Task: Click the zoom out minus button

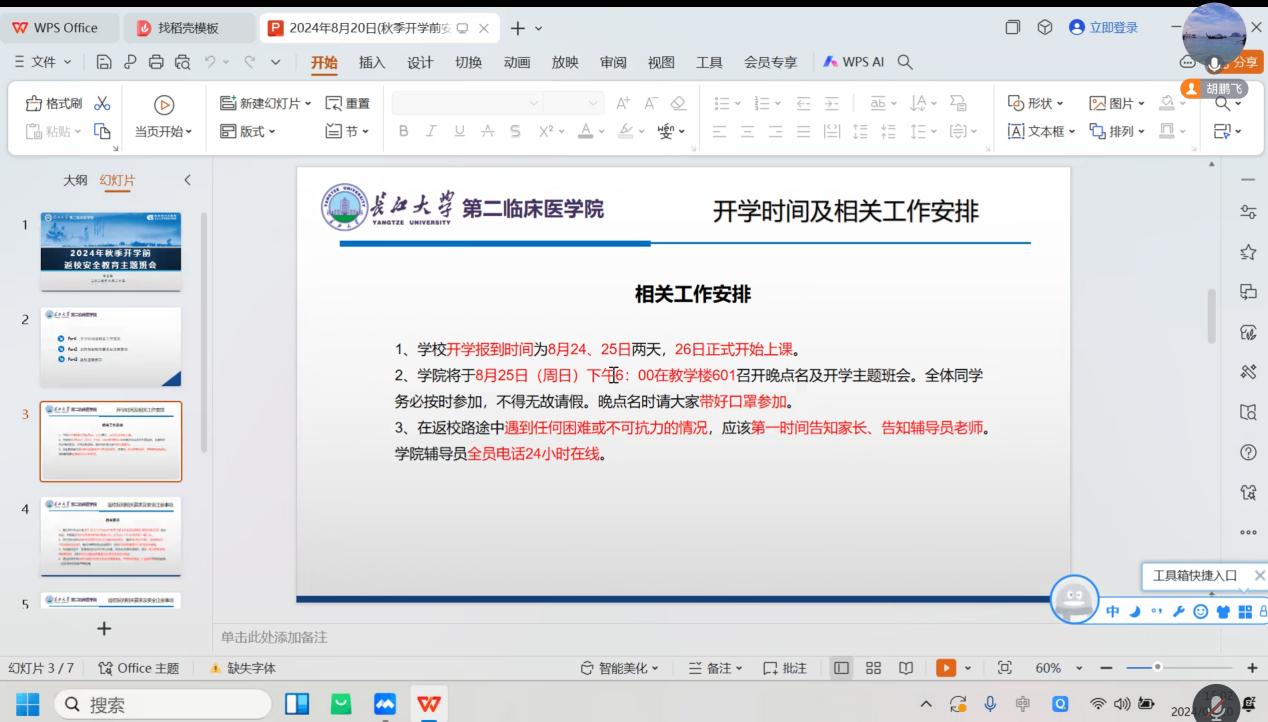Action: (x=1106, y=668)
